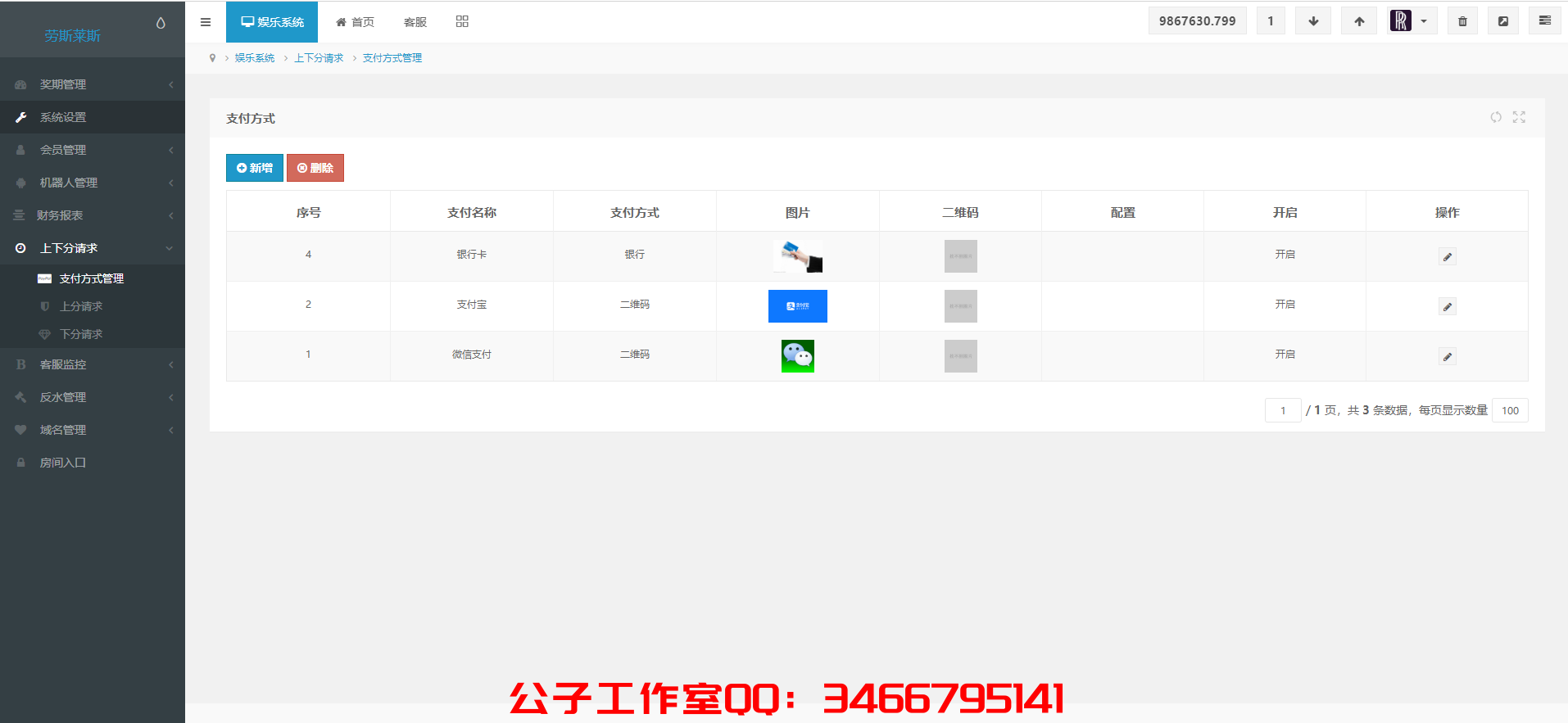Expand 财务报表 sidebar menu

pos(93,215)
